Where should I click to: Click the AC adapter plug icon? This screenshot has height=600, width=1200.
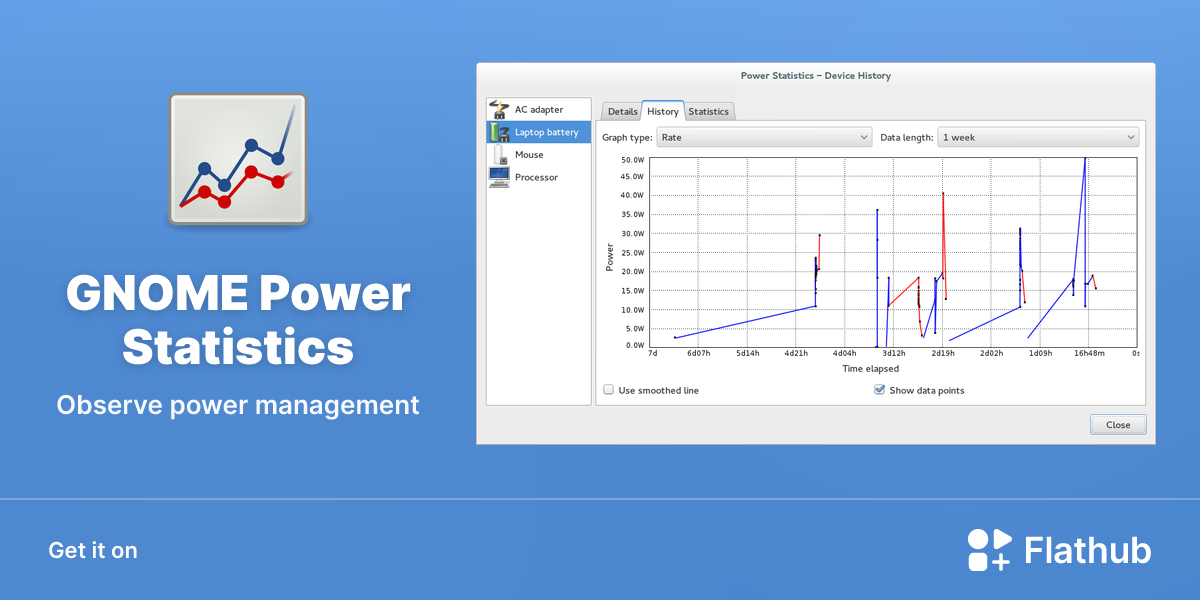click(x=499, y=109)
